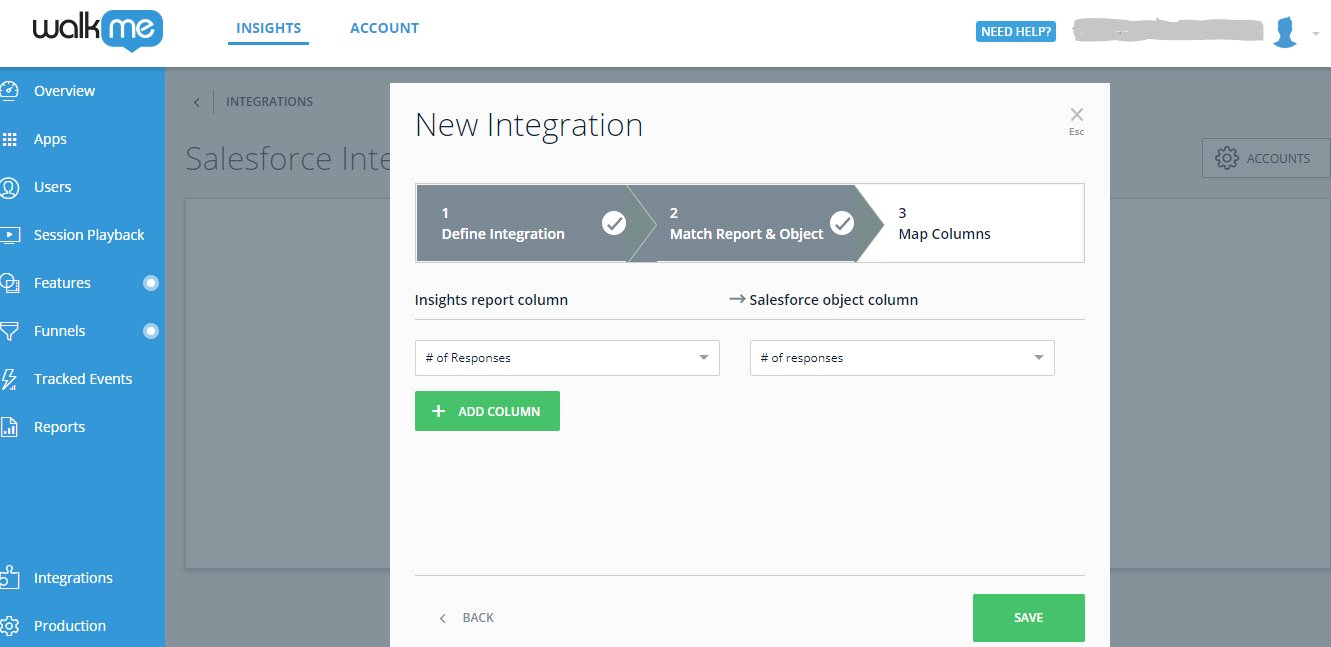The width and height of the screenshot is (1331, 647).
Task: Click the 'Insights report column' header
Action: [x=491, y=300]
